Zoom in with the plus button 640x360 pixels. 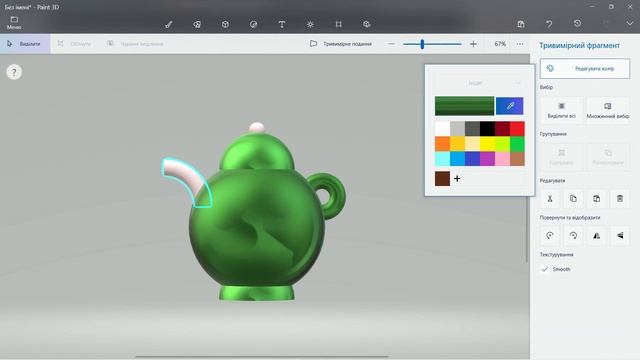click(473, 44)
